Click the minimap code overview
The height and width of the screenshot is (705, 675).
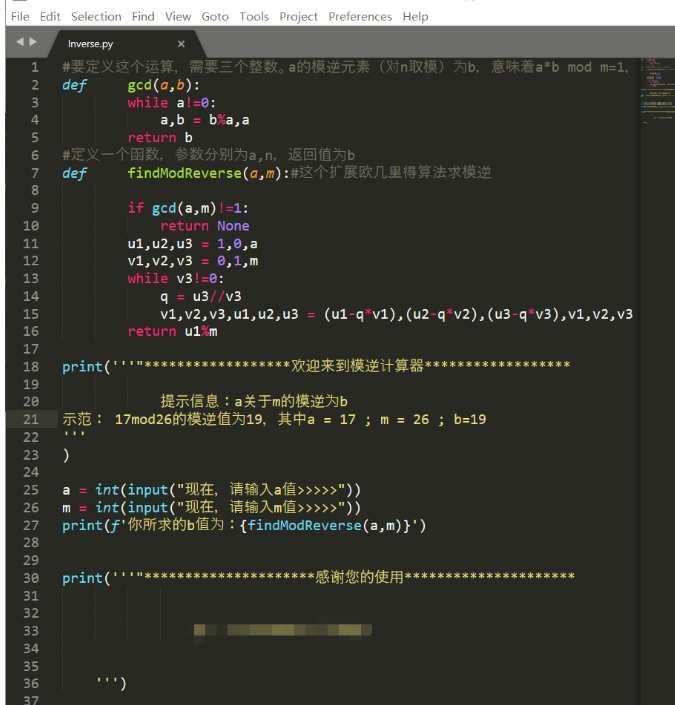click(657, 90)
